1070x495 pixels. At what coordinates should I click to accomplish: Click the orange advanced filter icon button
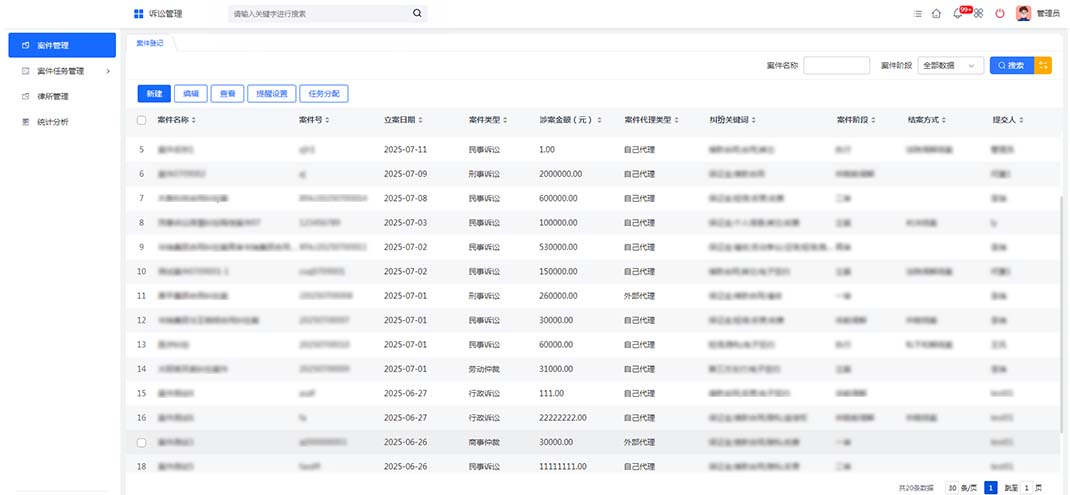pyautogui.click(x=1044, y=65)
